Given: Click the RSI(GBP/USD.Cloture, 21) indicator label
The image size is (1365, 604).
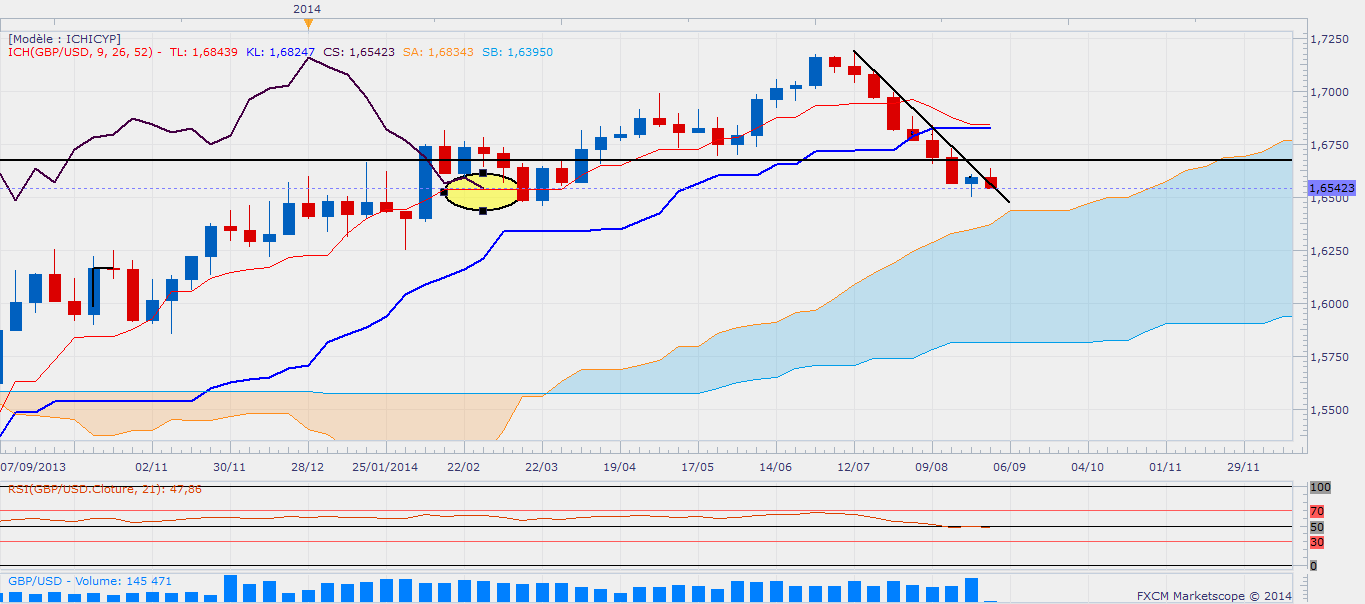Looking at the screenshot, I should 105,489.
